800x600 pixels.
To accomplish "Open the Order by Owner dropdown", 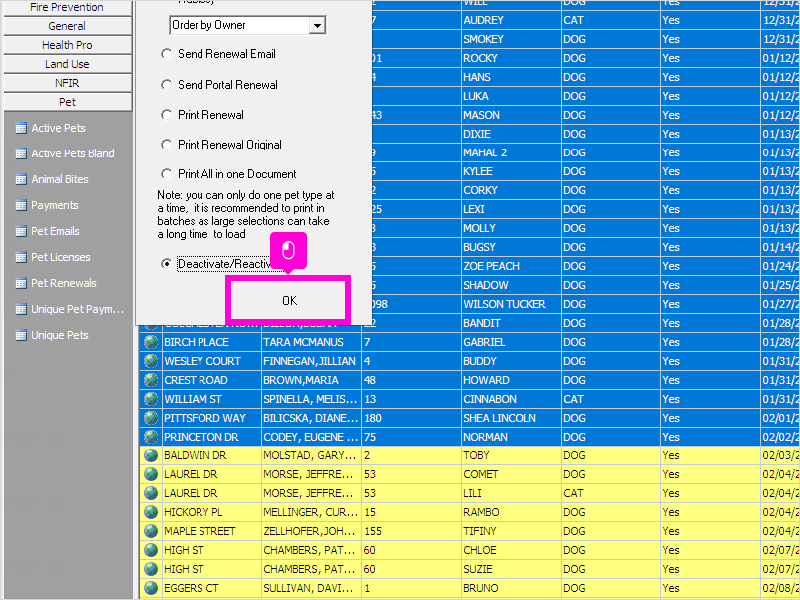I will click(317, 25).
